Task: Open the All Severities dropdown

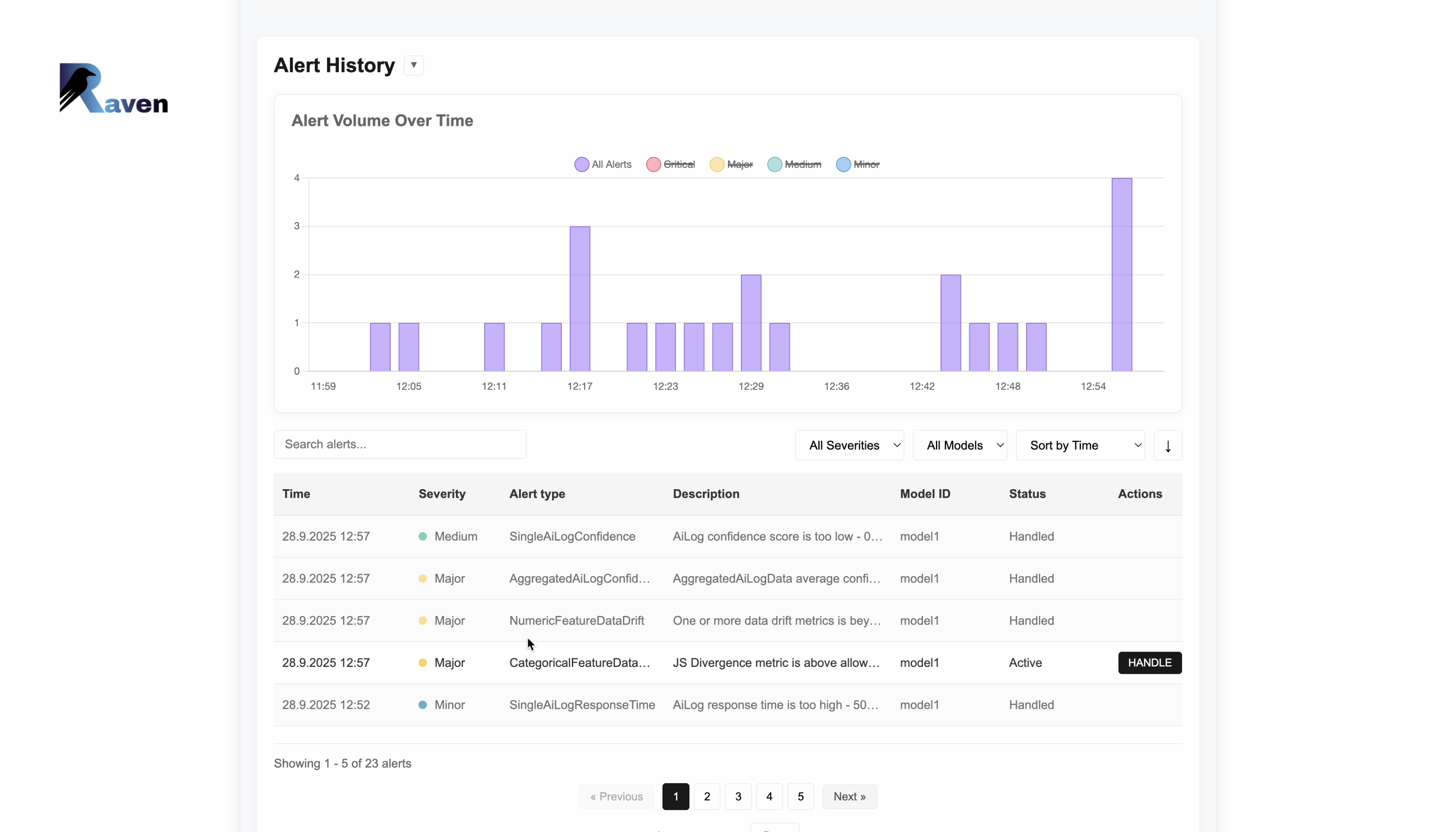Action: [x=850, y=445]
